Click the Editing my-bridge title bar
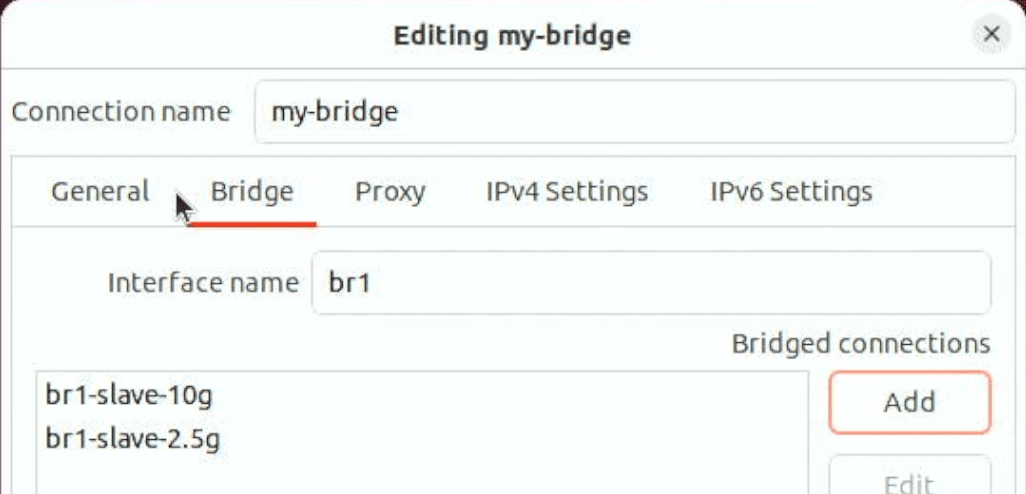Viewport: 1026px width, 494px height. click(512, 35)
